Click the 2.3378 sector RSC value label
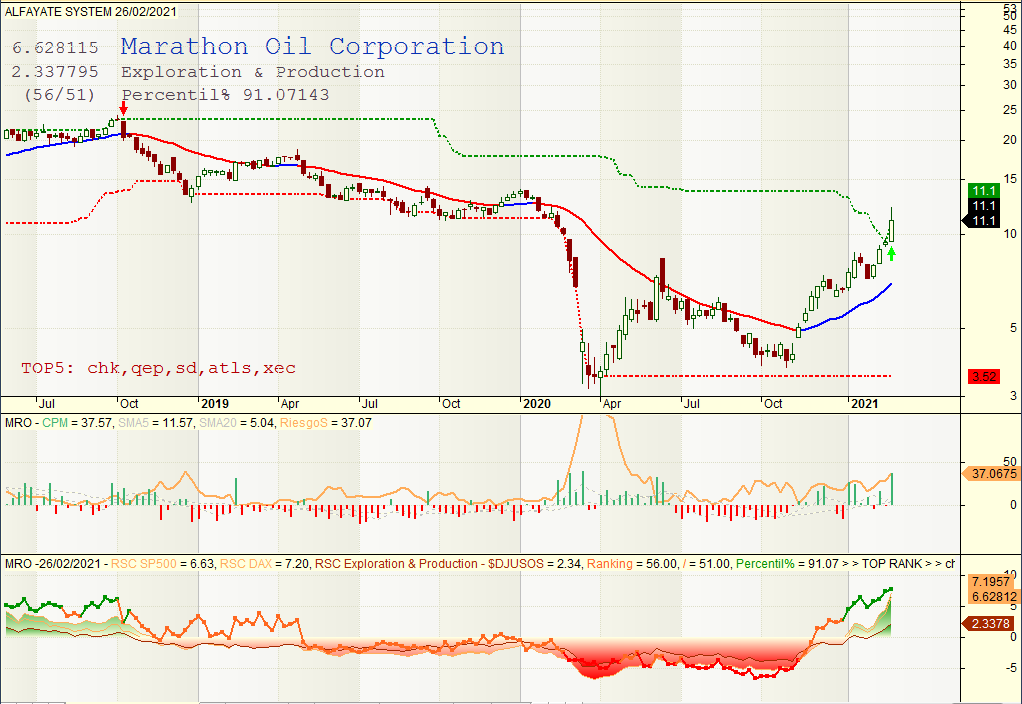The image size is (1022, 704). [x=989, y=623]
